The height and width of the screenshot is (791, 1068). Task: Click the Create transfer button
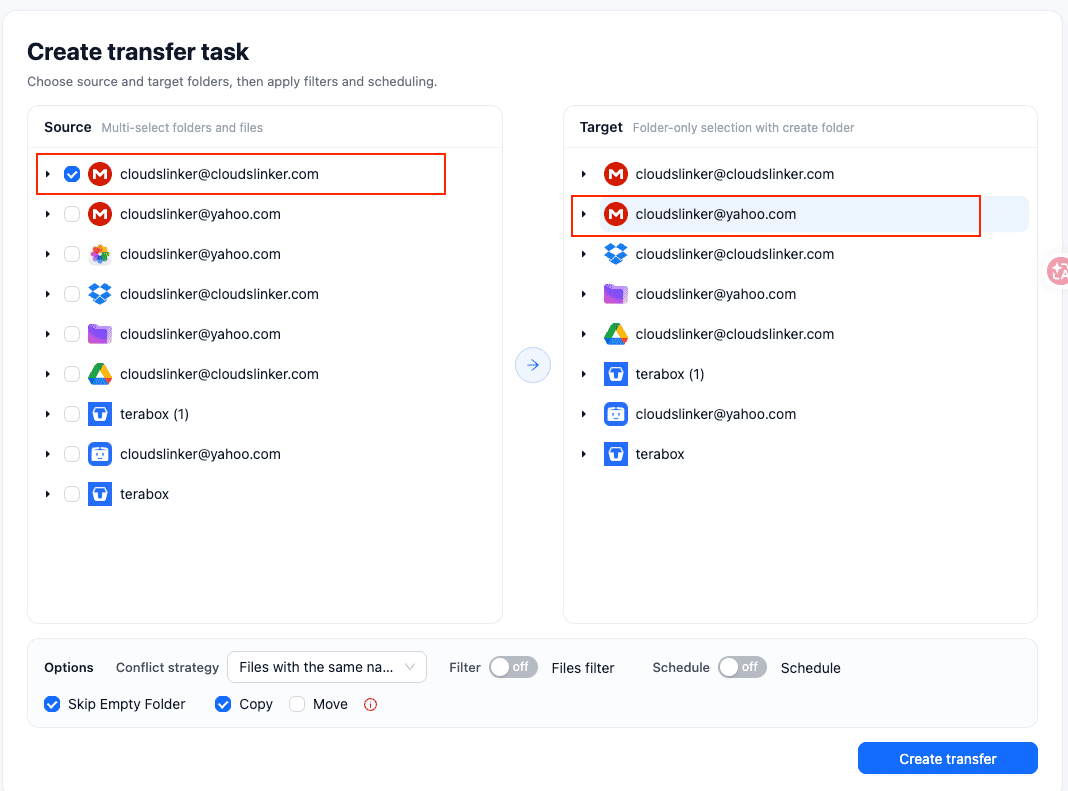(x=947, y=758)
